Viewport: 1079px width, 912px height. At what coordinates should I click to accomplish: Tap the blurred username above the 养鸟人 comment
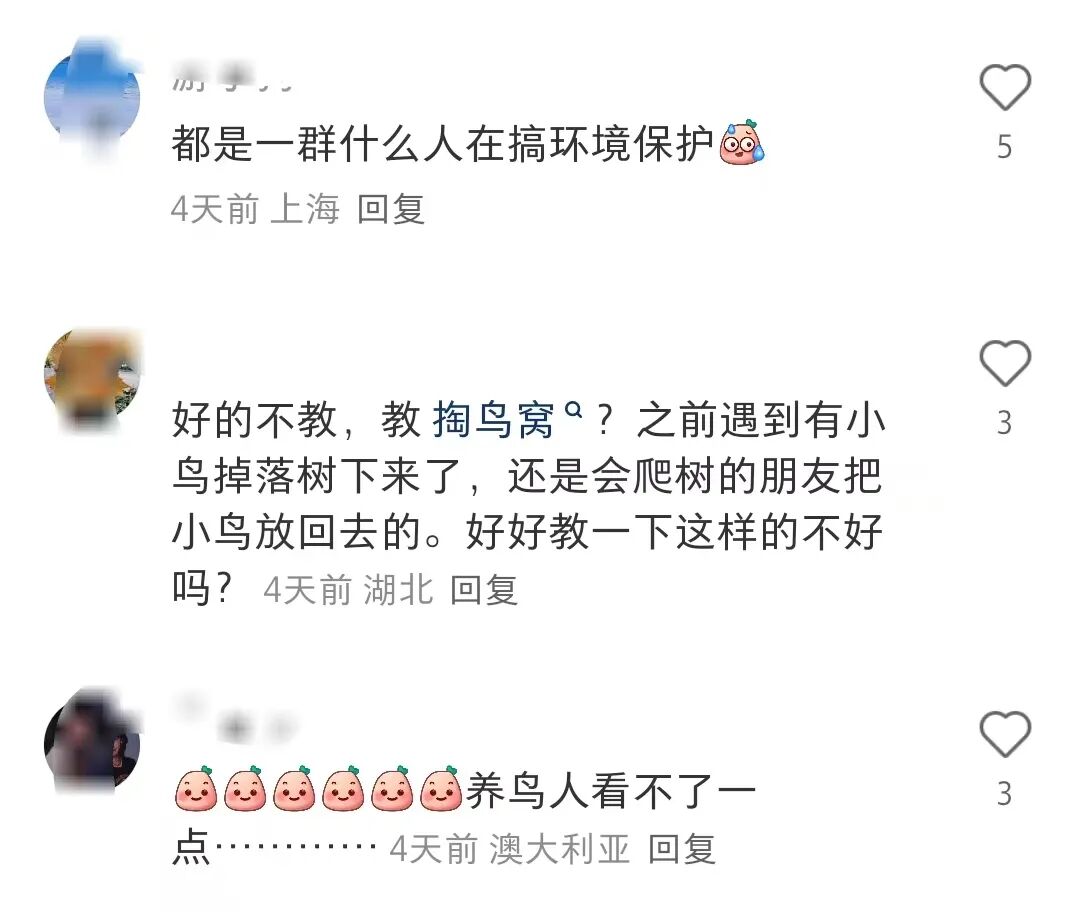coord(237,718)
